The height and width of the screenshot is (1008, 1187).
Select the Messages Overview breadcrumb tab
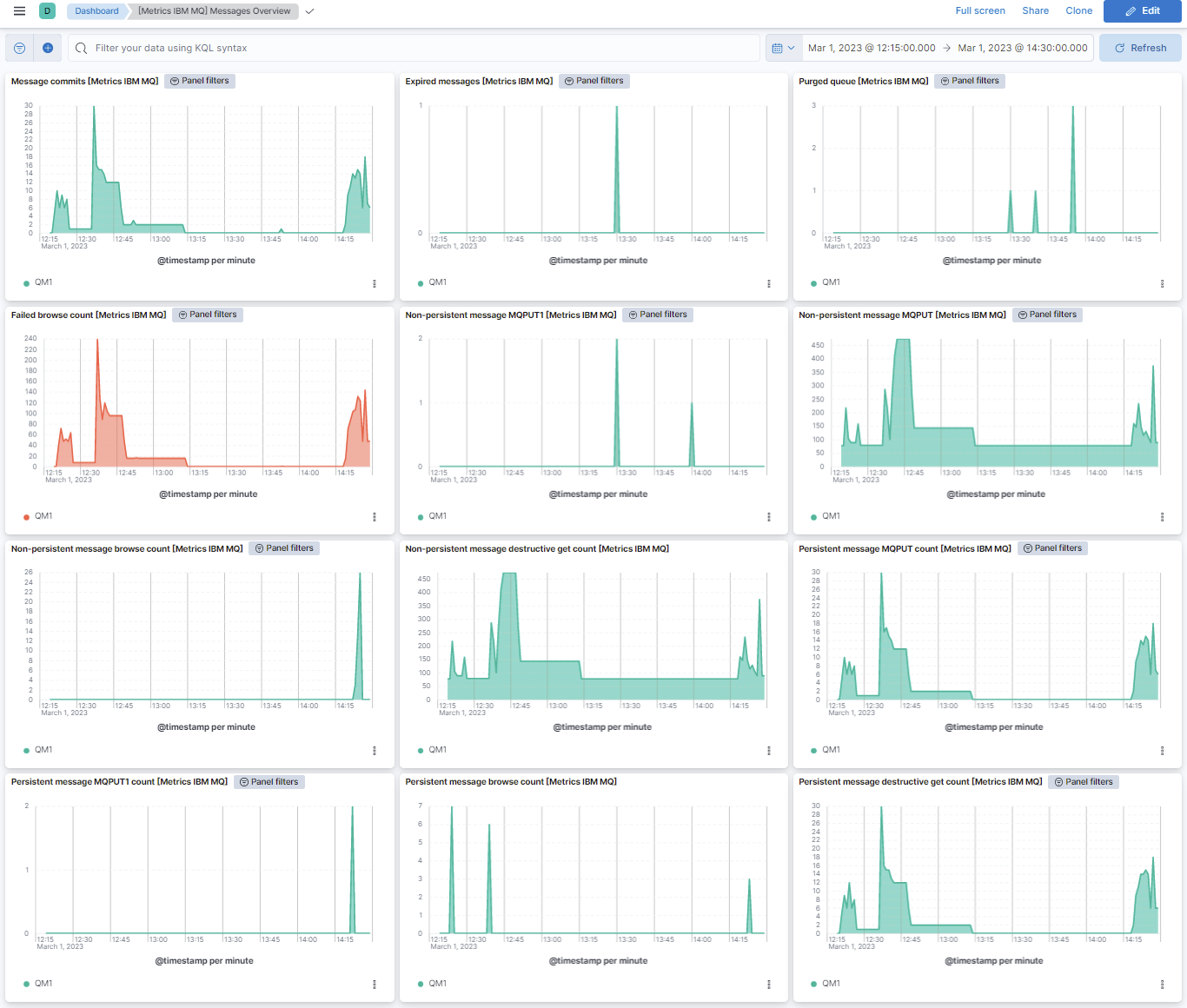tap(213, 10)
